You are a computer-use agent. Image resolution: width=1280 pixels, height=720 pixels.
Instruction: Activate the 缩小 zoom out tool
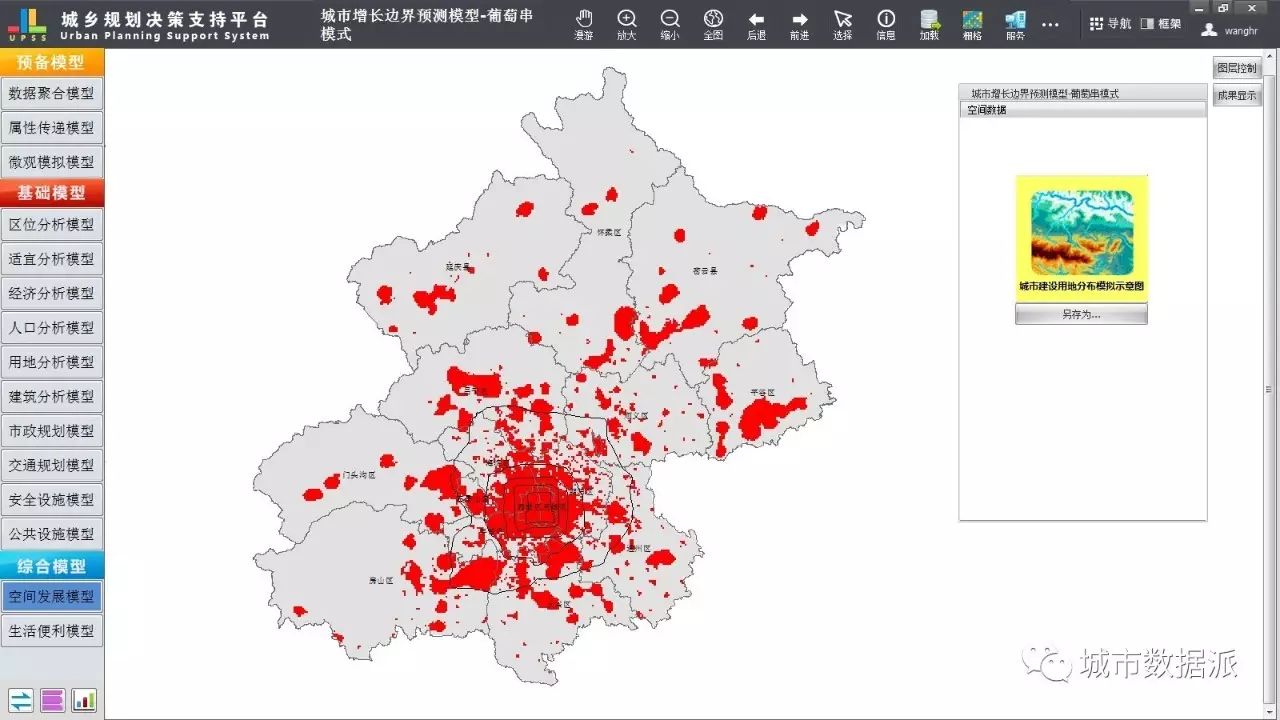pos(670,25)
